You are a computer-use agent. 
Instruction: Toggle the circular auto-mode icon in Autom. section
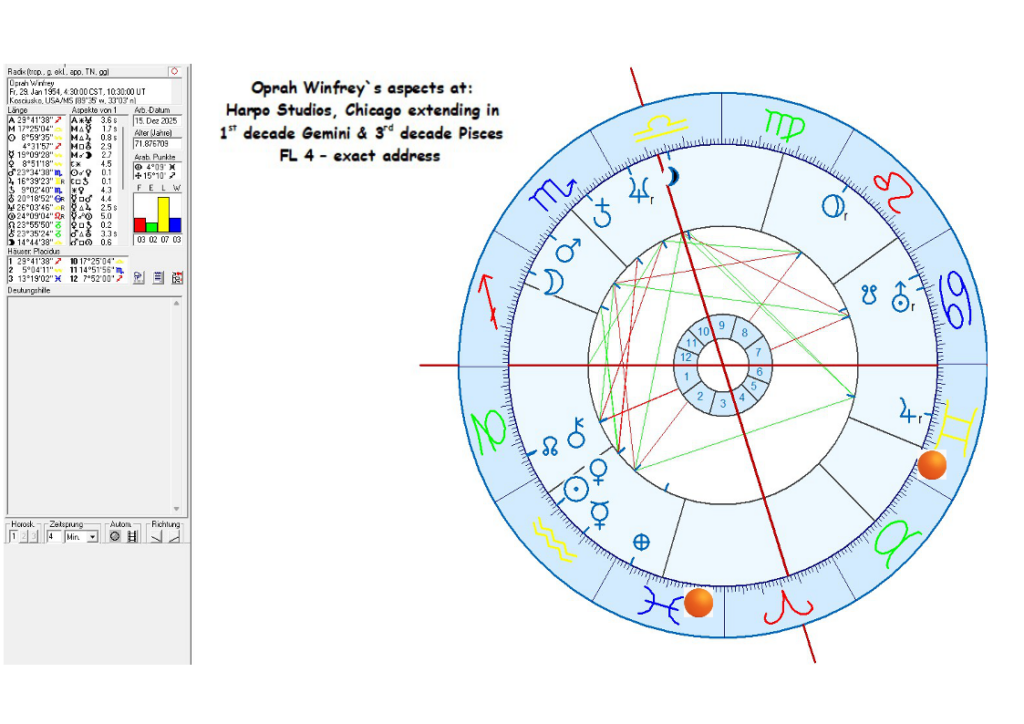click(x=114, y=536)
